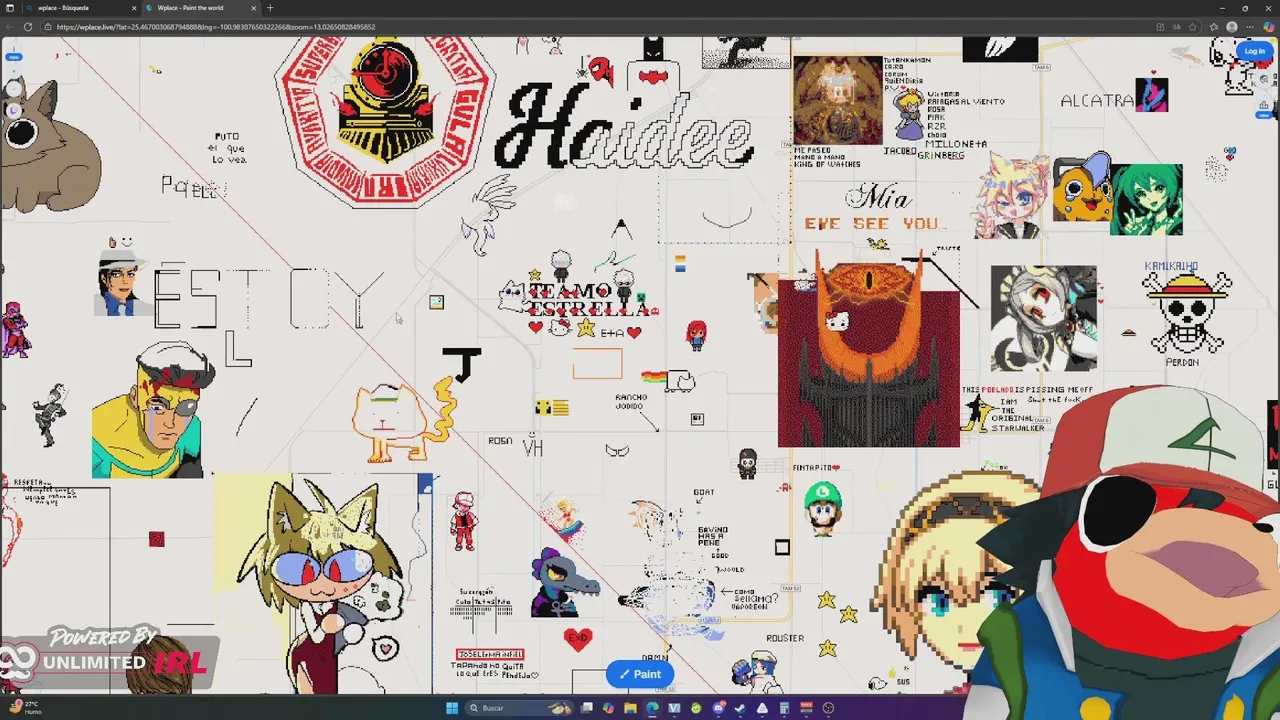
Task: Open the tab actions menu icon
Action: tap(10, 8)
